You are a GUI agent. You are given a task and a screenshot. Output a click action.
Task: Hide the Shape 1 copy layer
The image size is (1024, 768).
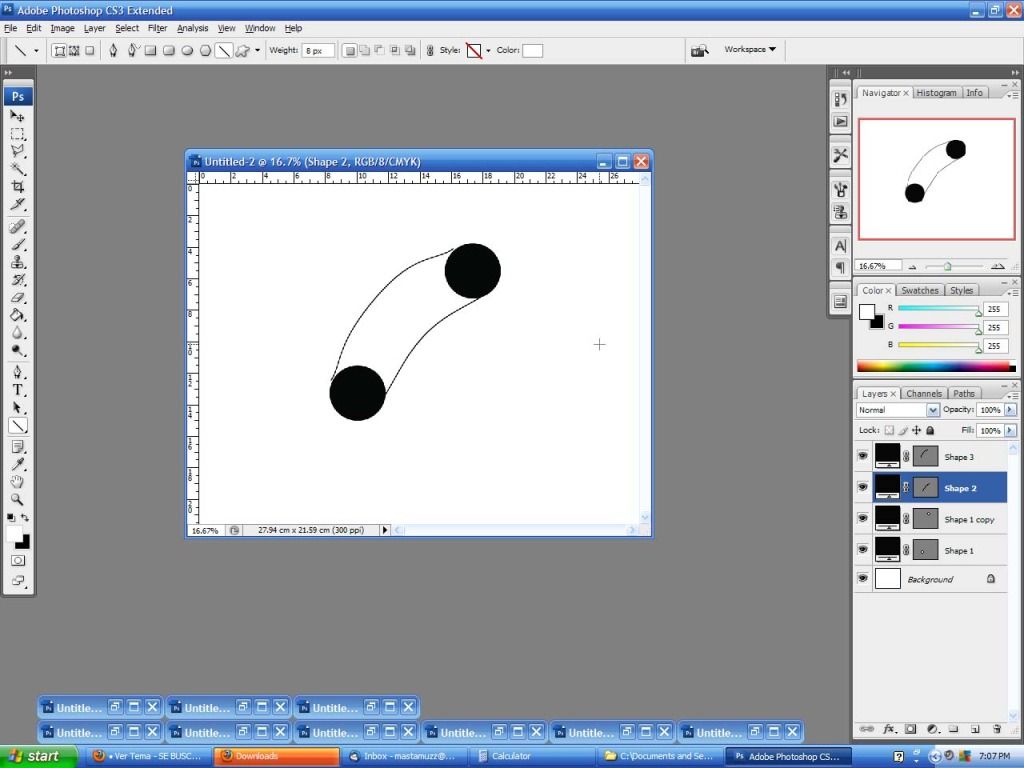point(863,519)
